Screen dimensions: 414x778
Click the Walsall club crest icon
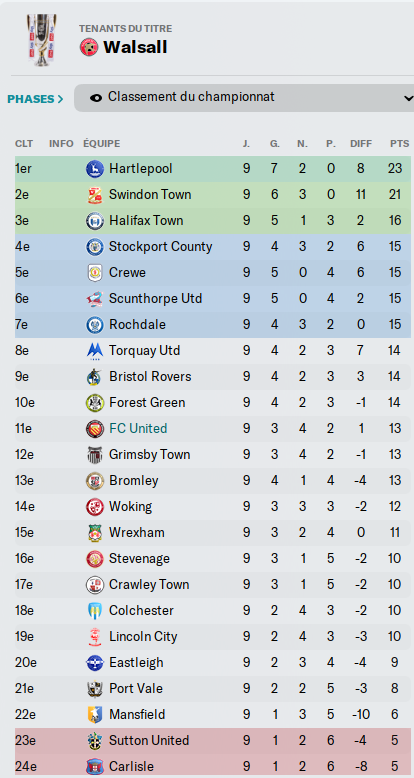click(89, 47)
